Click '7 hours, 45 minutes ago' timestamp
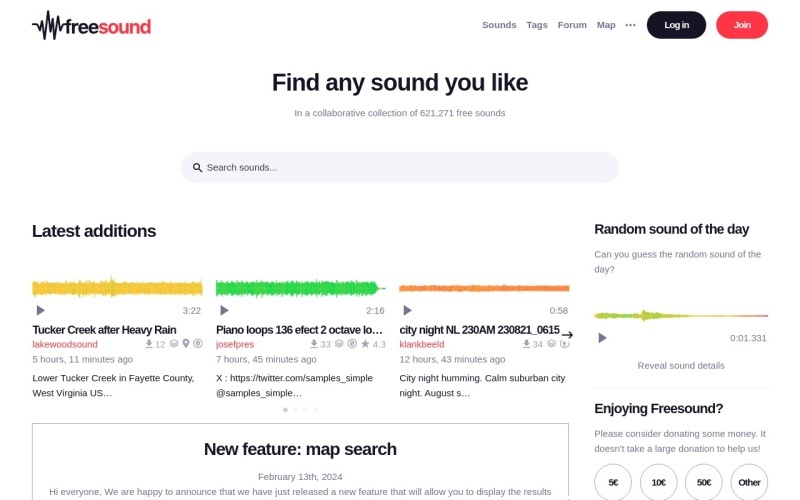 tap(266, 359)
